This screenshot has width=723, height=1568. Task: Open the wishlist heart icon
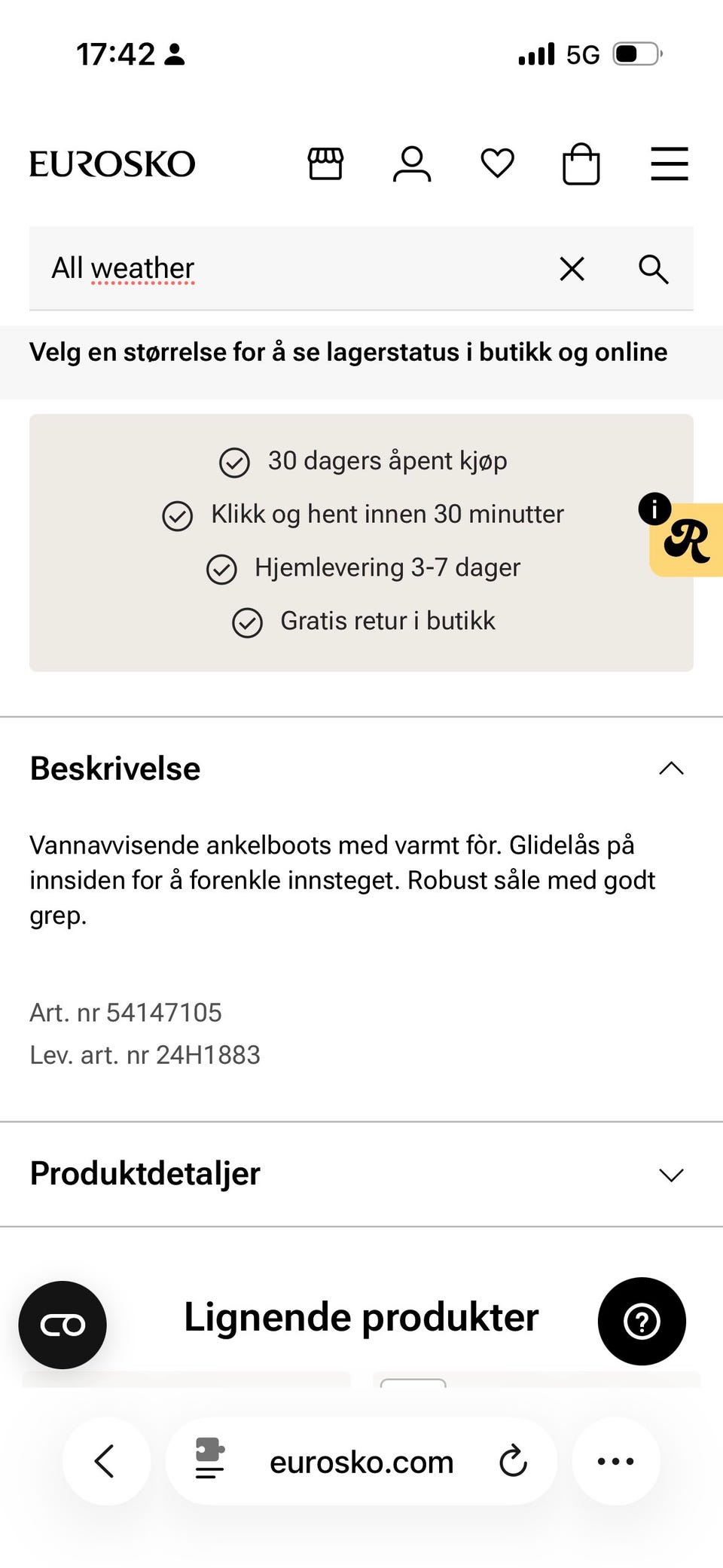click(x=497, y=164)
